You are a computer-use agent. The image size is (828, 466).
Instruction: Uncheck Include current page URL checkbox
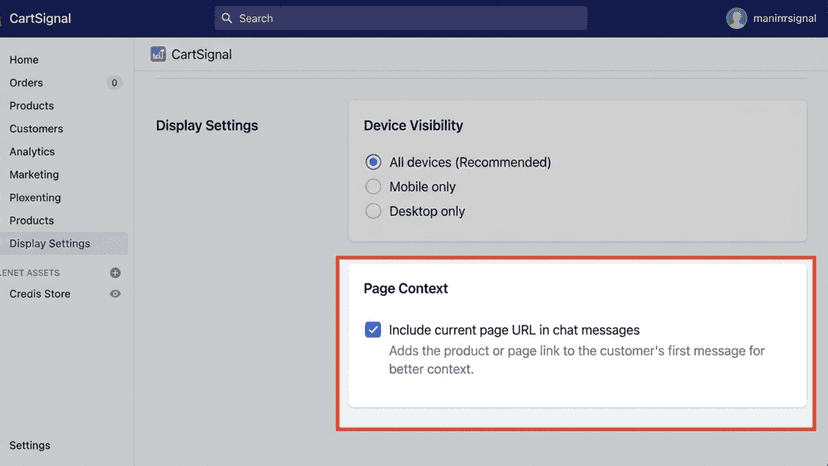tap(373, 330)
